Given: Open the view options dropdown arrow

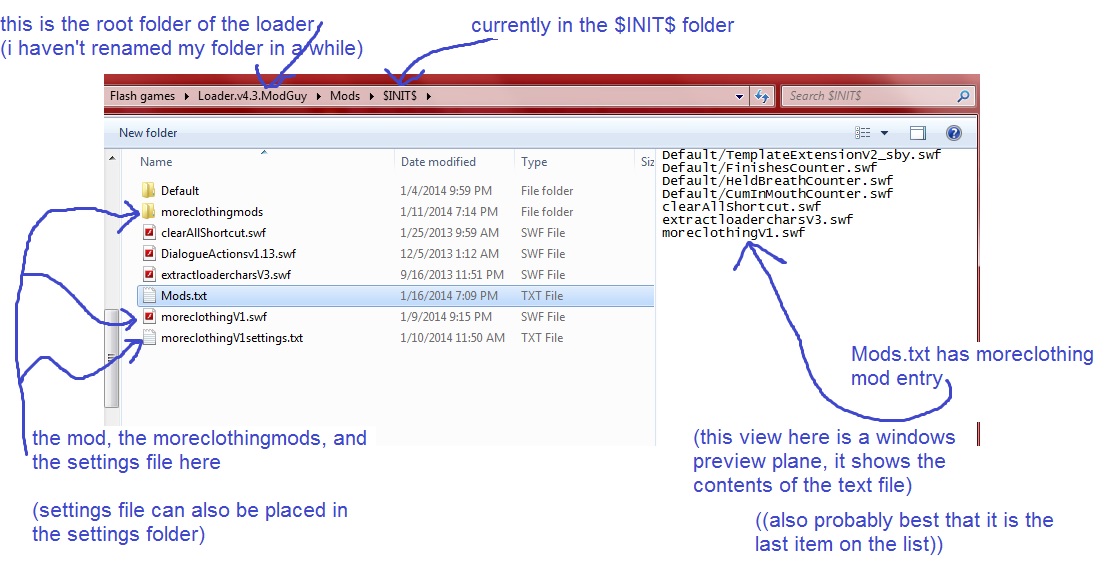Looking at the screenshot, I should pyautogui.click(x=884, y=133).
